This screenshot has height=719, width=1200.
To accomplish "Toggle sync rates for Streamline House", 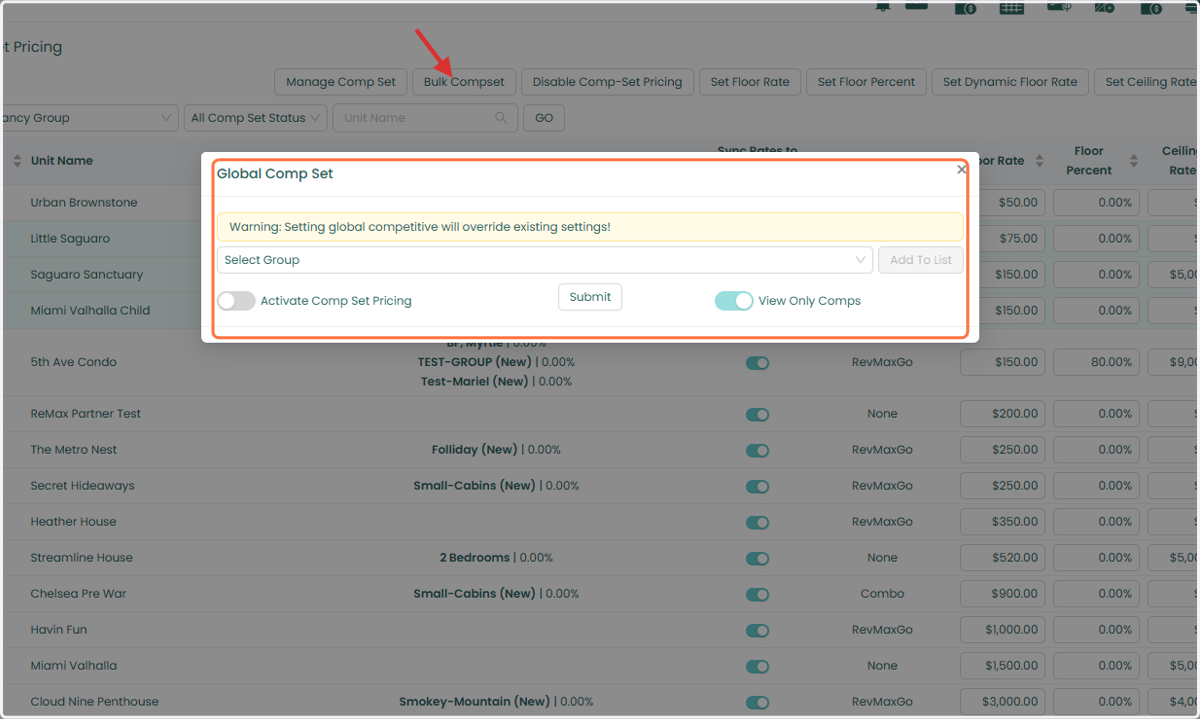I will (757, 558).
